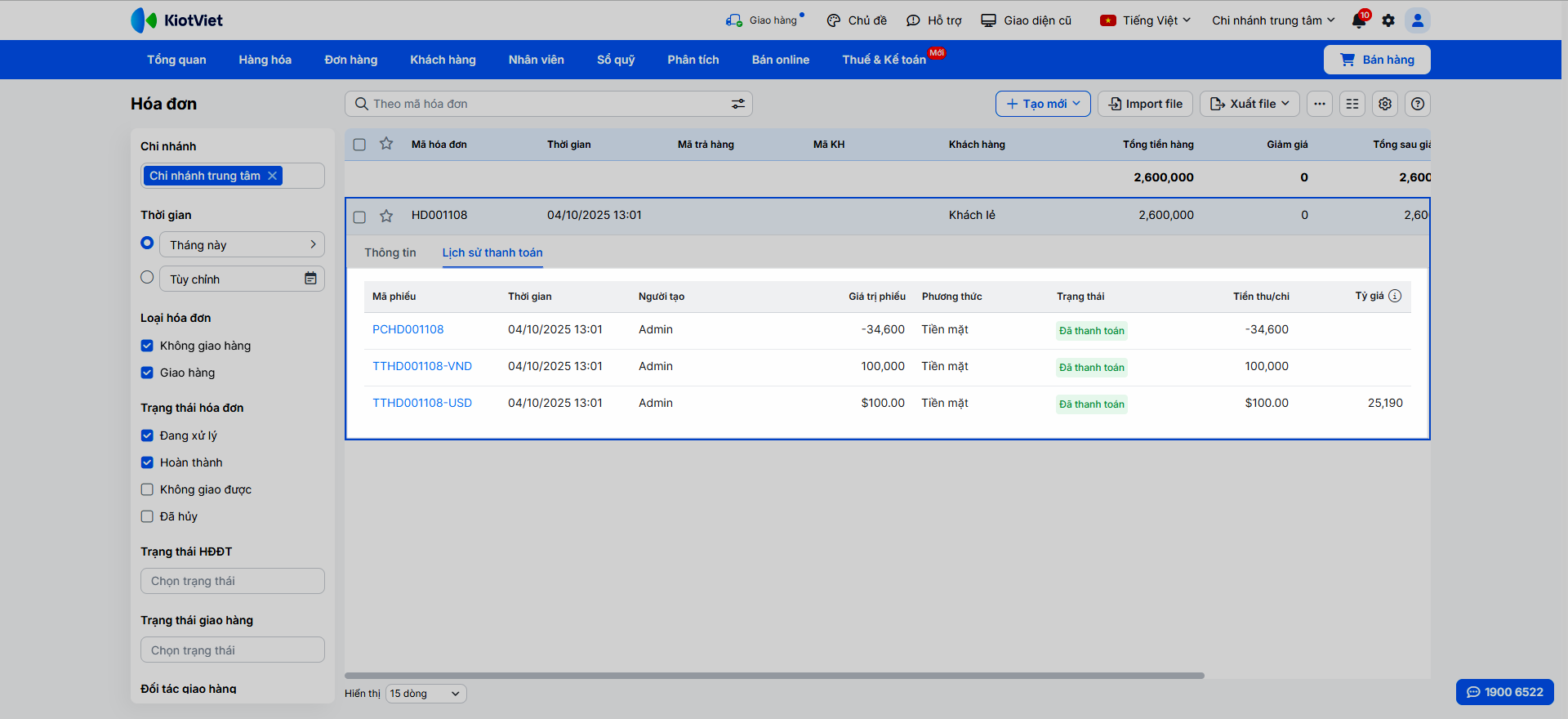Check the Đã hủy status checkbox

click(147, 516)
